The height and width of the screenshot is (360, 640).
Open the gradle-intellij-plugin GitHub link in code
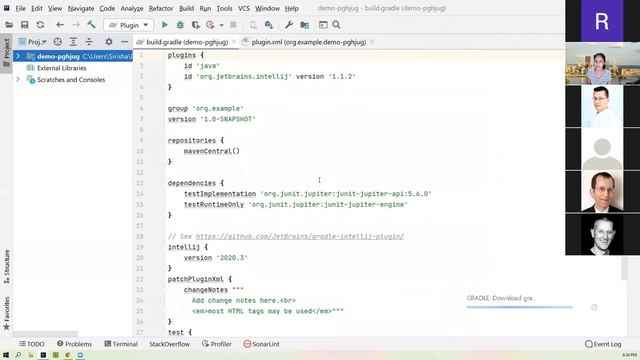tap(300, 236)
